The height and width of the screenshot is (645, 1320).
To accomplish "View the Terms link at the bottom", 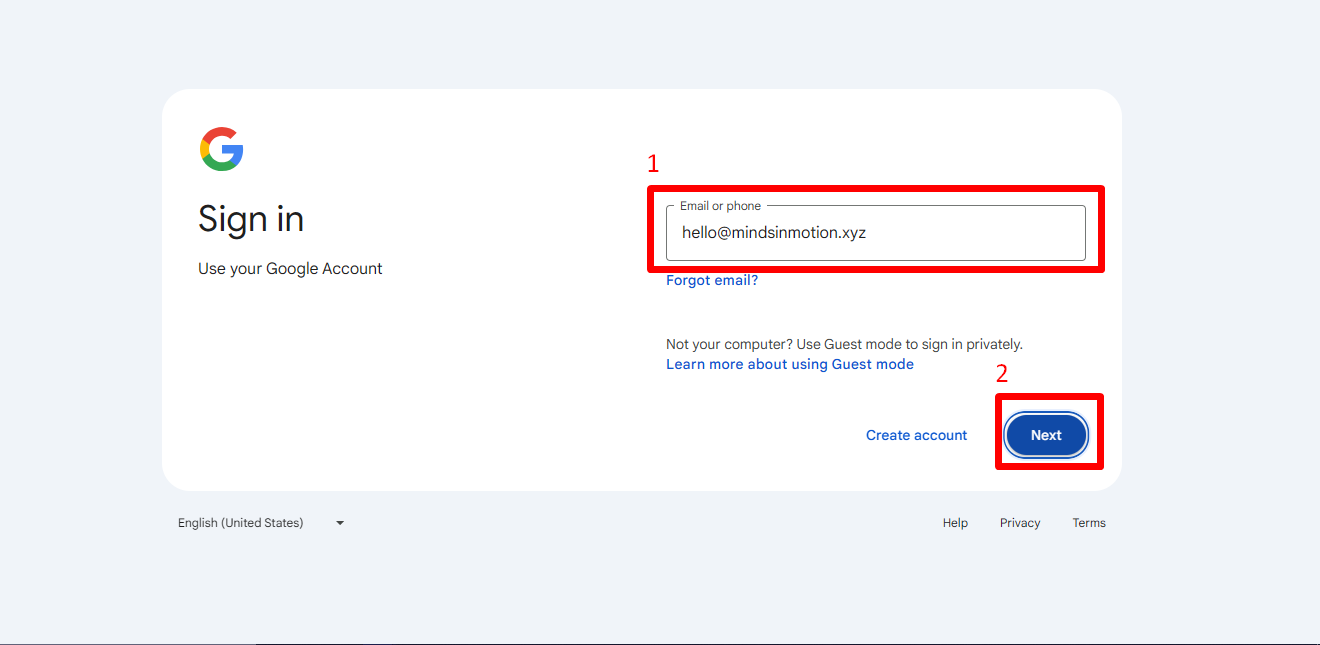I will tap(1088, 522).
